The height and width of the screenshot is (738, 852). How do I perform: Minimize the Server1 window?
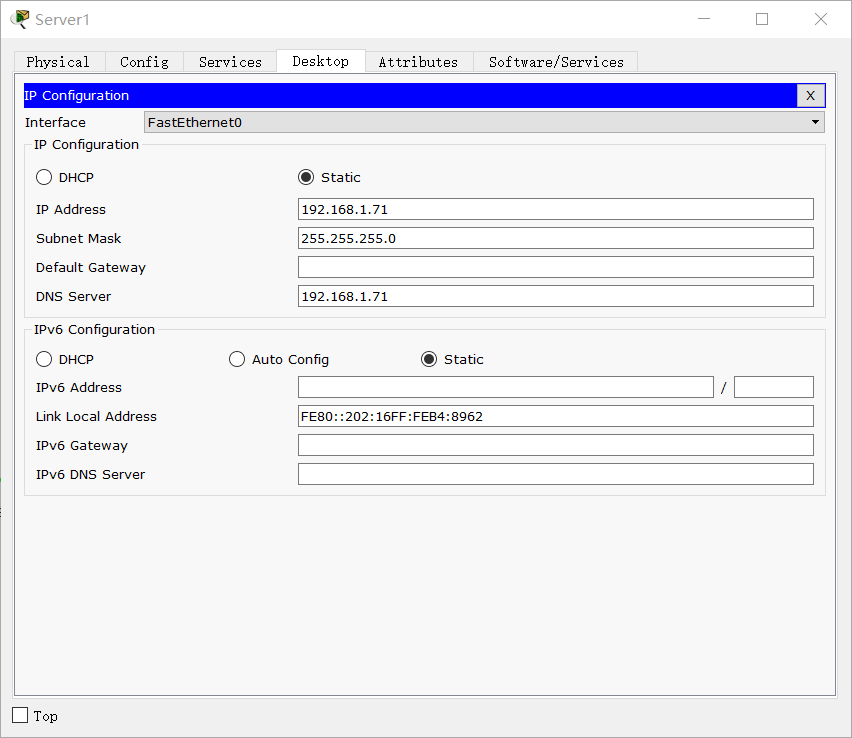pyautogui.click(x=704, y=19)
